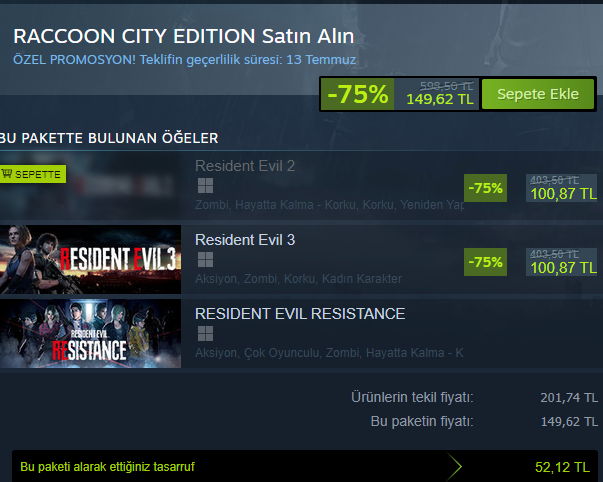The width and height of the screenshot is (603, 482).
Task: Click the SEPETTE cart badge
Action: point(33,174)
